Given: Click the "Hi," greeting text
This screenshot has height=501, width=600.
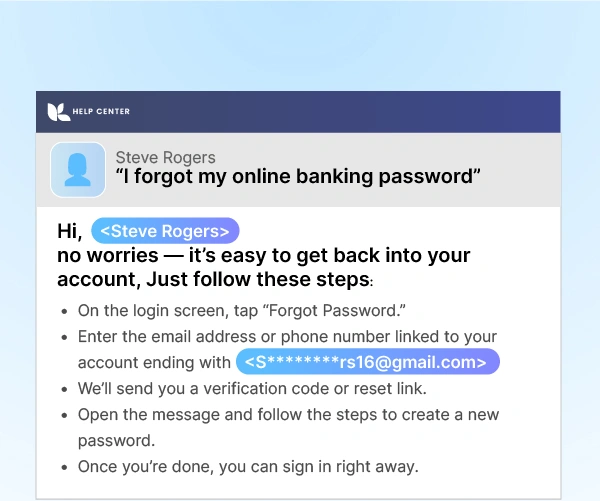Looking at the screenshot, I should (x=70, y=231).
